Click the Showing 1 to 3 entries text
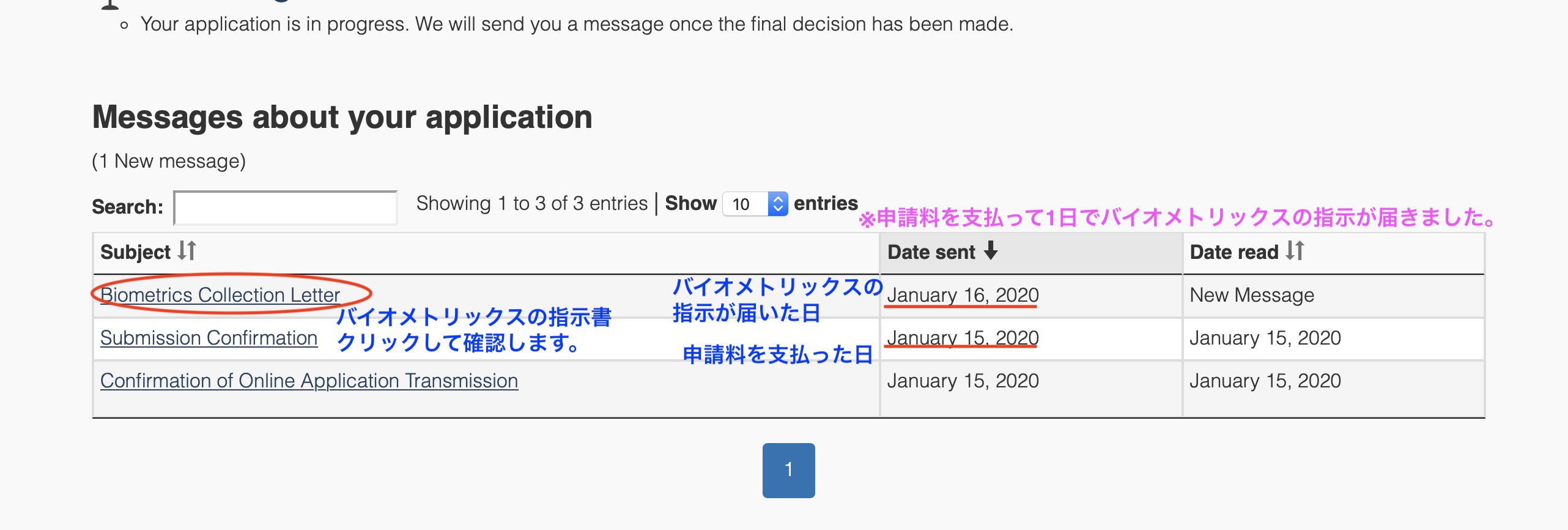Image resolution: width=1568 pixels, height=530 pixels. point(531,203)
